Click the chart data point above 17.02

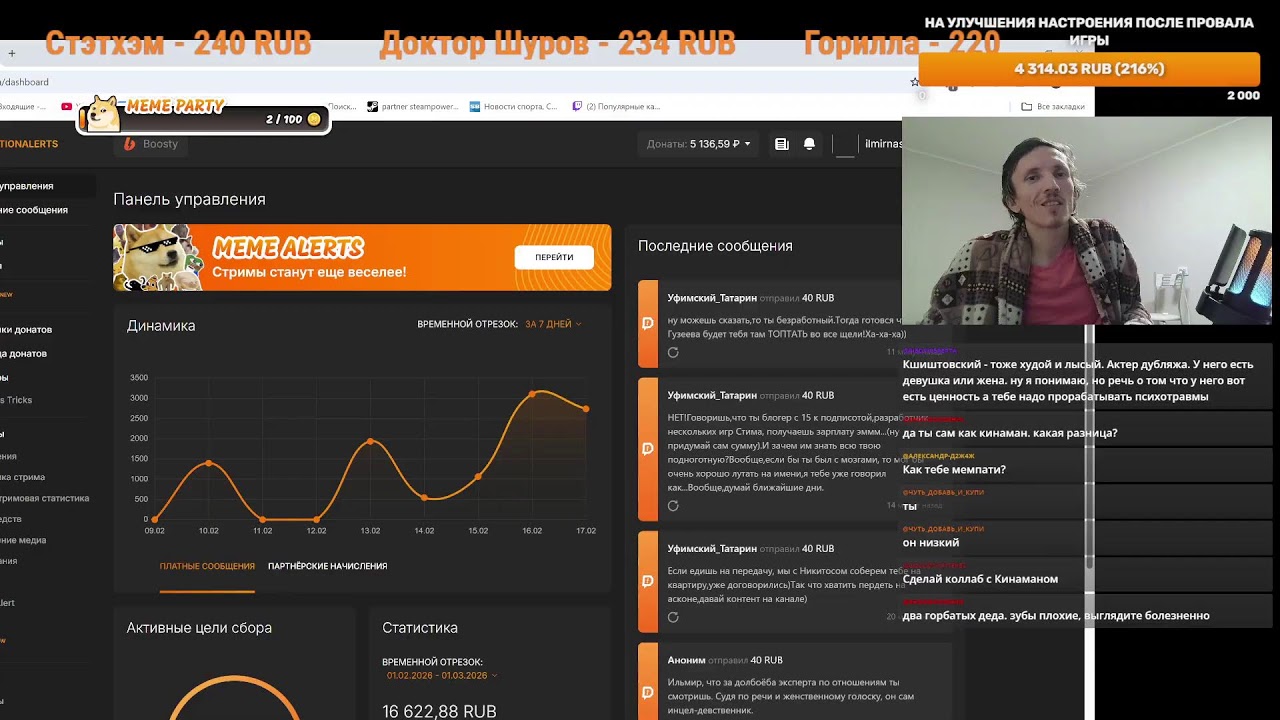tap(586, 409)
